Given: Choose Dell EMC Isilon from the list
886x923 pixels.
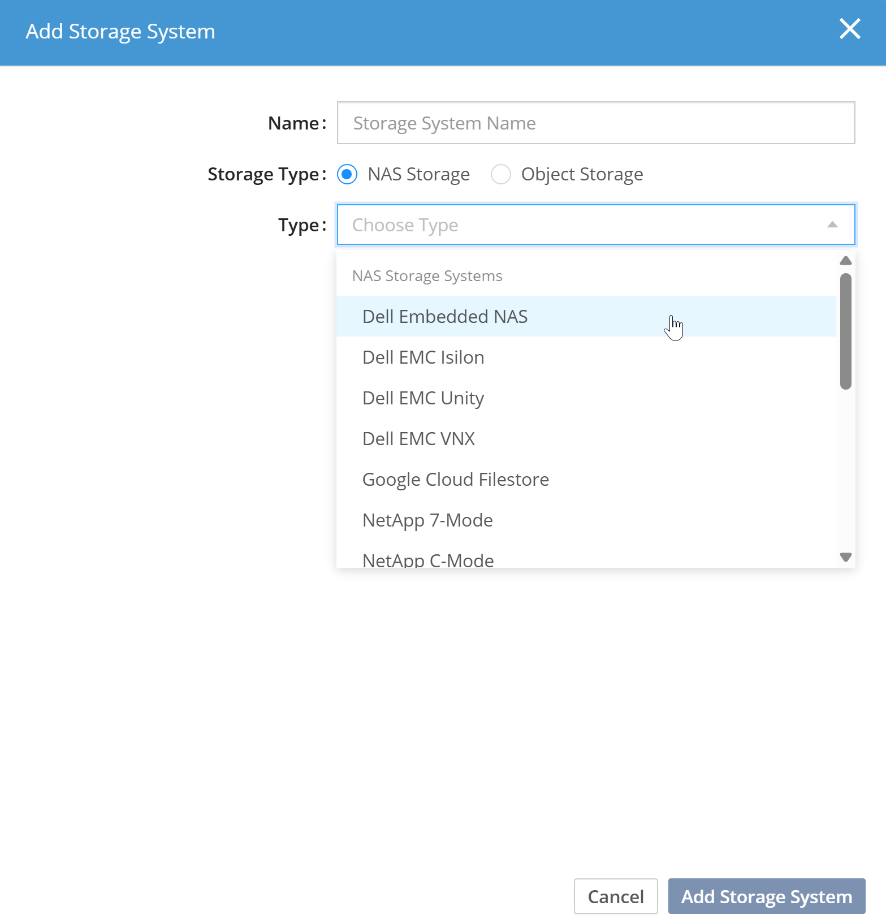Looking at the screenshot, I should coord(586,357).
